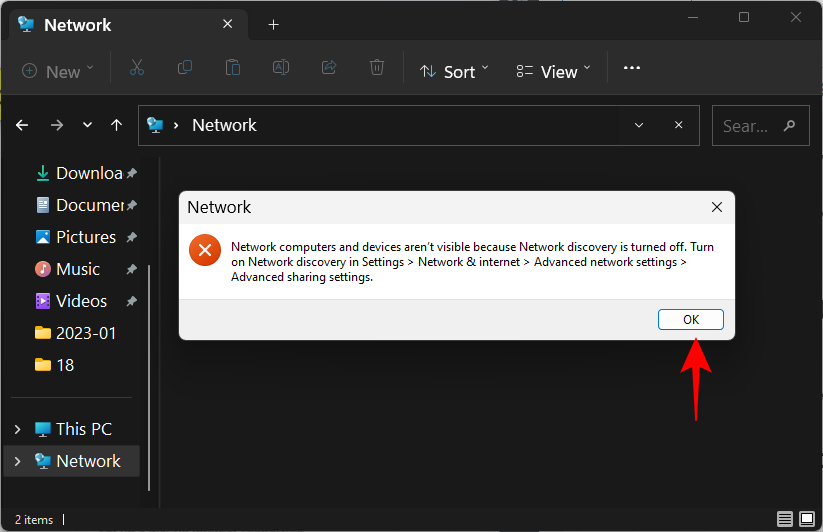Click the Search box field
The image size is (823, 532).
750,126
